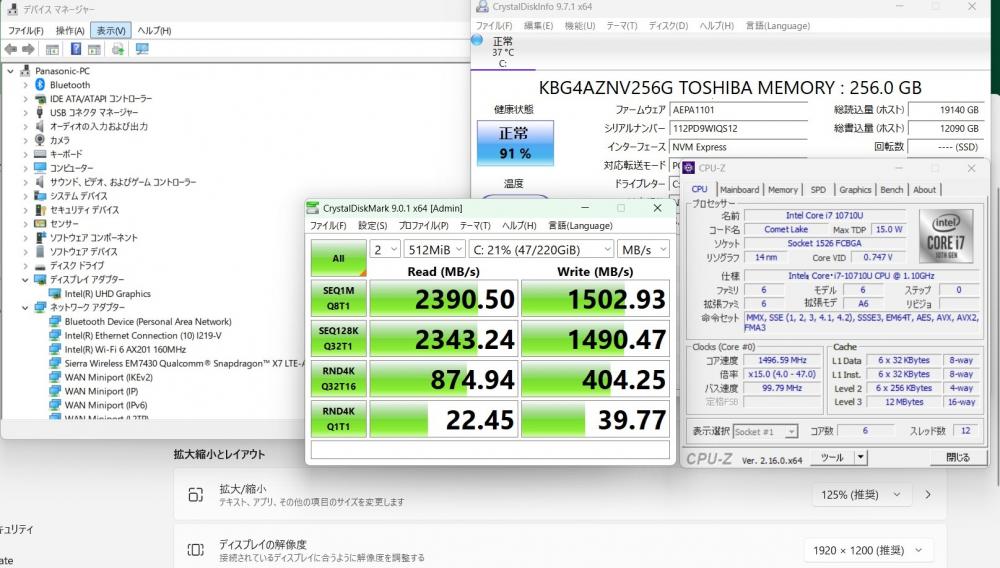Screen dimensions: 1000x568
Task: Select Bluetooth Device (Personal Area Network)
Action: click(148, 321)
